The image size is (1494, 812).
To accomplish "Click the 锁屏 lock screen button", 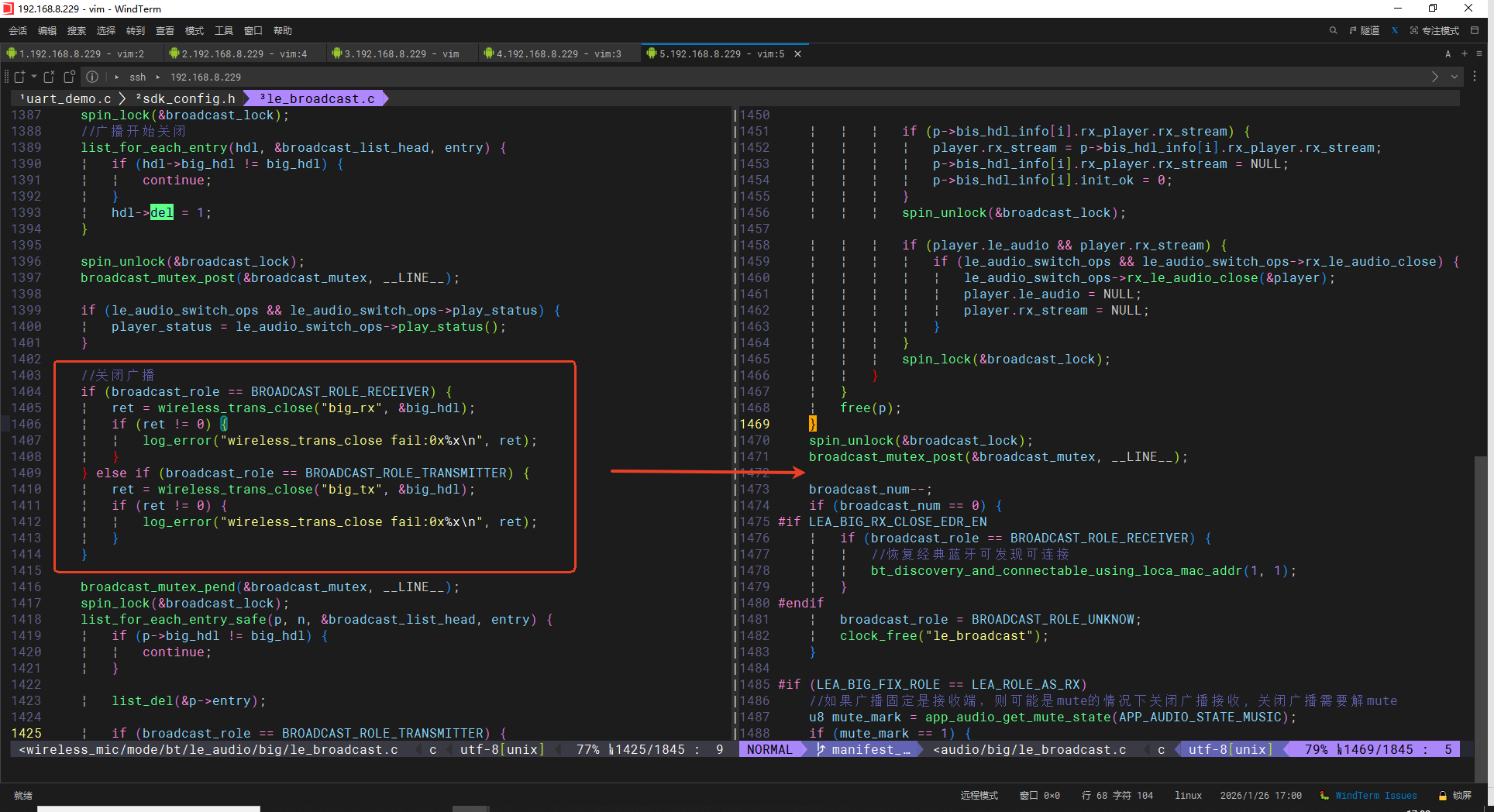I will (1462, 796).
